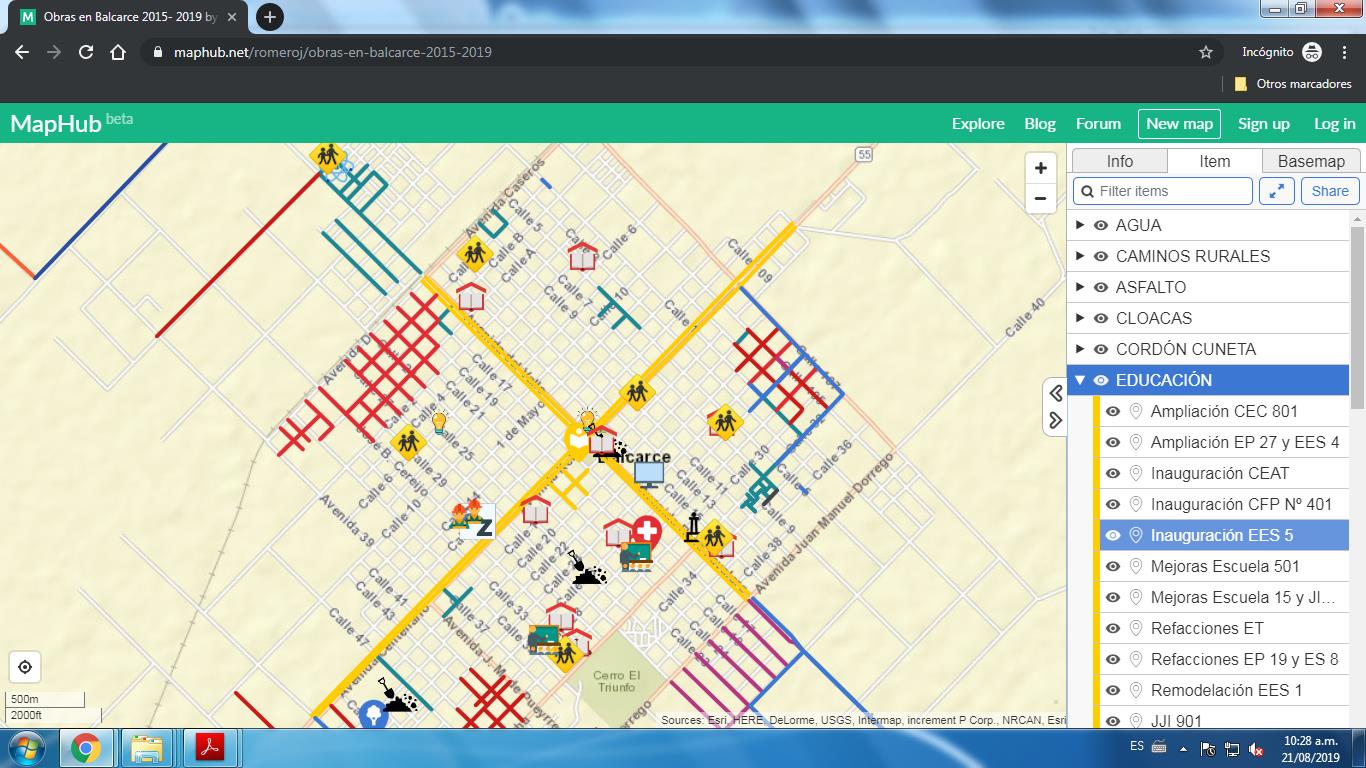Viewport: 1366px width, 768px height.
Task: Zoom out with the minus button
Action: tap(1041, 198)
